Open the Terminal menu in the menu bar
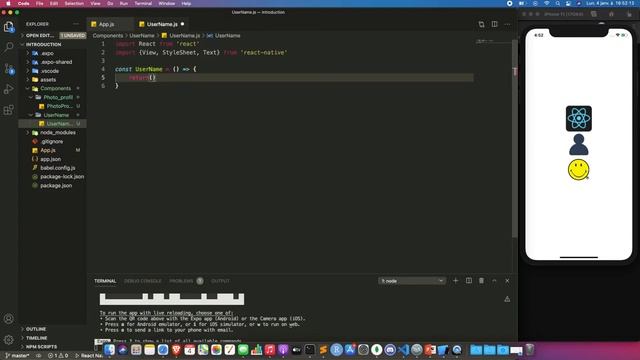The image size is (640, 360). 143,3
